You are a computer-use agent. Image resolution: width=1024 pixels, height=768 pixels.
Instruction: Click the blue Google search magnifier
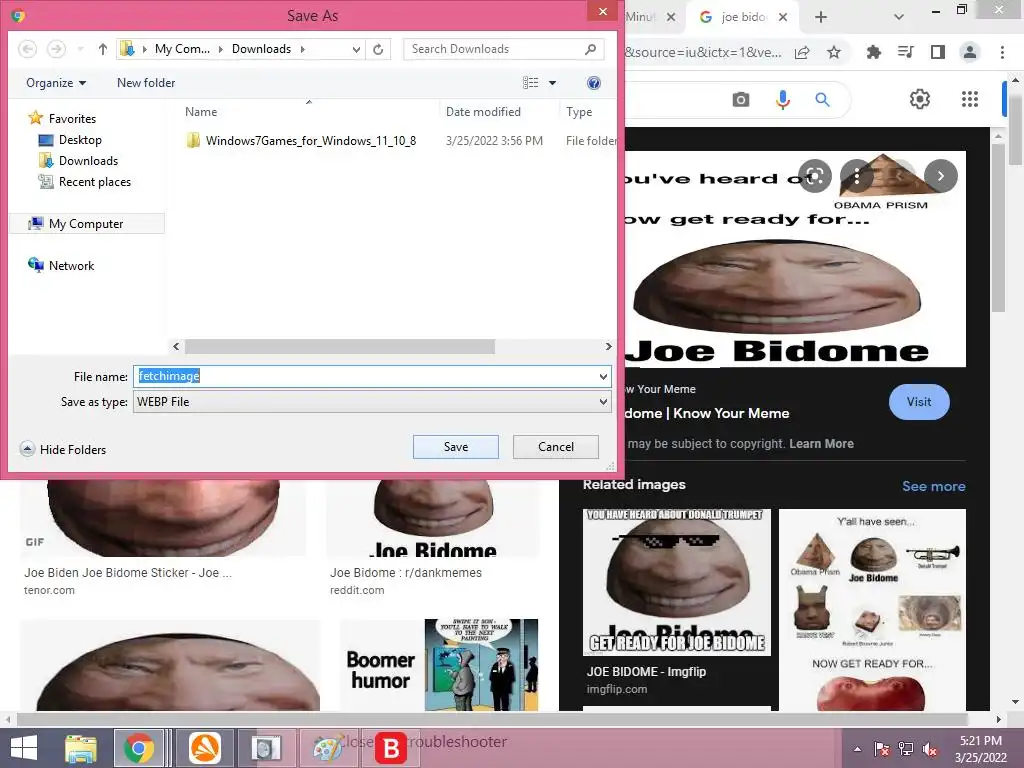[823, 99]
